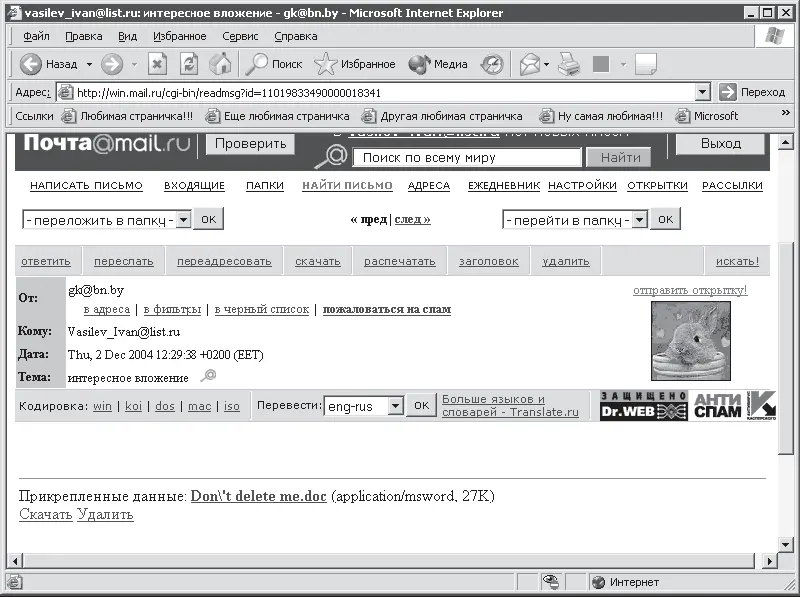
Task: Click the blank note toolbar icon
Action: coord(645,64)
